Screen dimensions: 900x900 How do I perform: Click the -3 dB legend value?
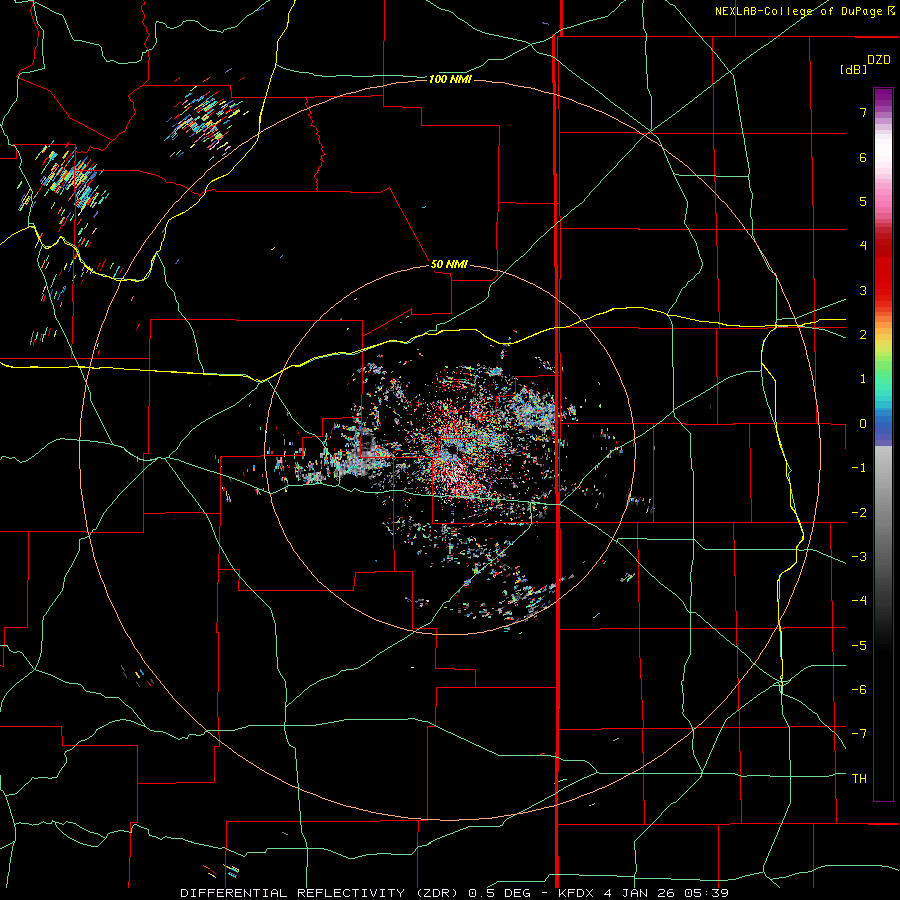tap(859, 557)
